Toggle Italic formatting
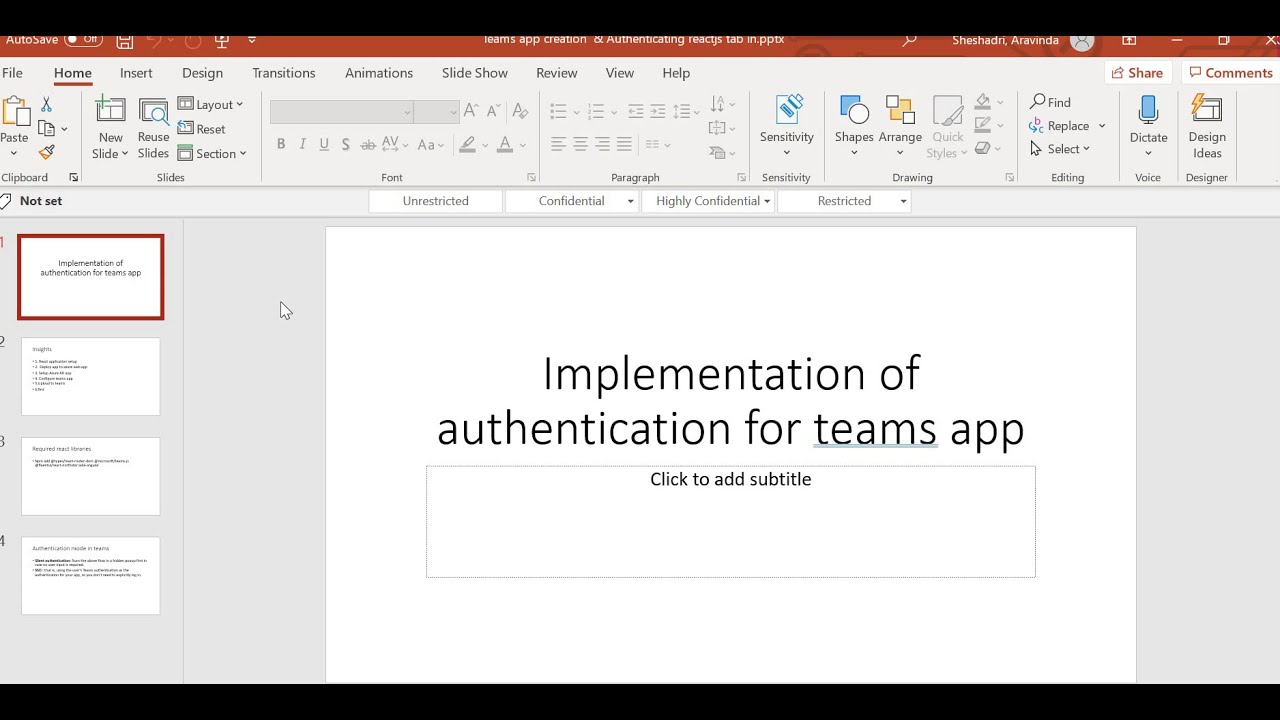The width and height of the screenshot is (1280, 720). (x=302, y=145)
